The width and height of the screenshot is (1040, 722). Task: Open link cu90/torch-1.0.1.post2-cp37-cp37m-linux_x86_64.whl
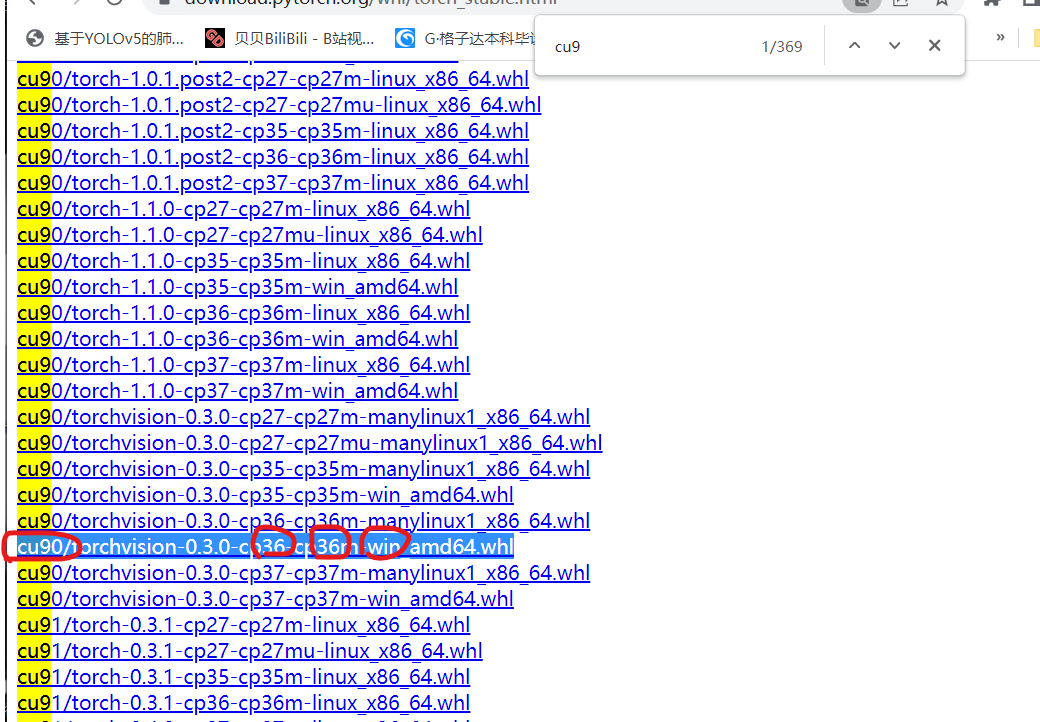(273, 182)
